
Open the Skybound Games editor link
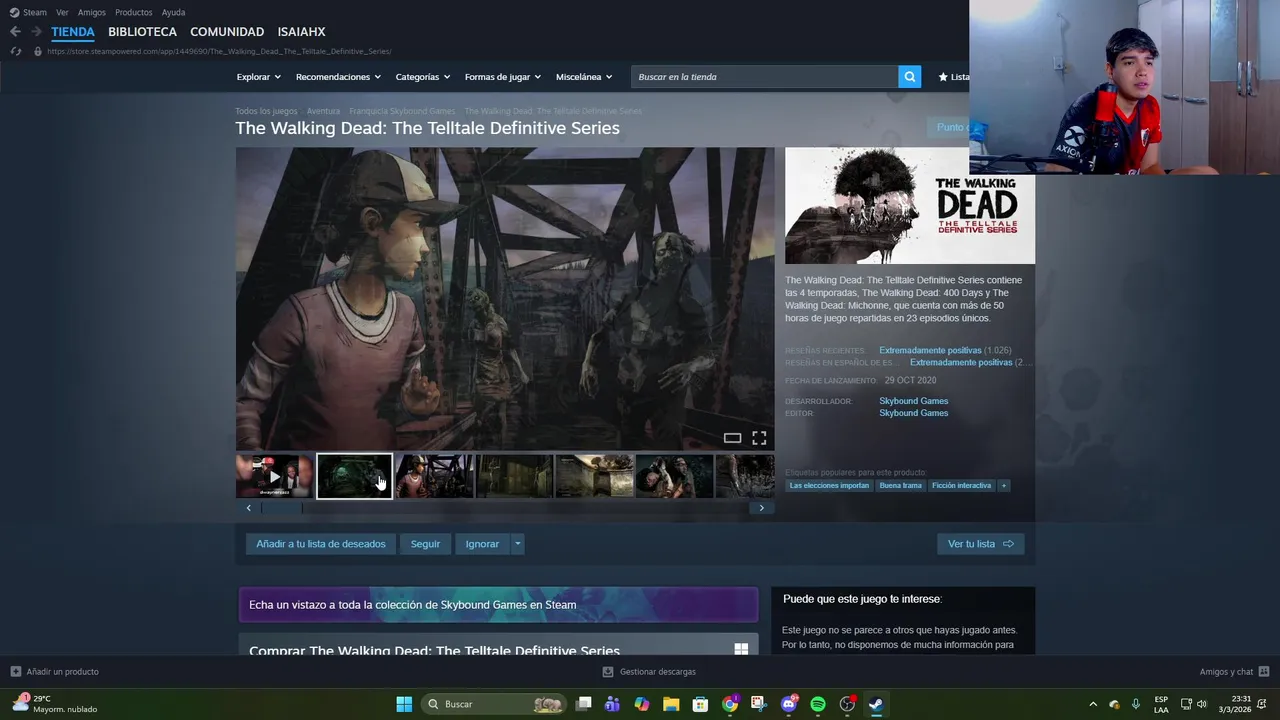tap(914, 413)
